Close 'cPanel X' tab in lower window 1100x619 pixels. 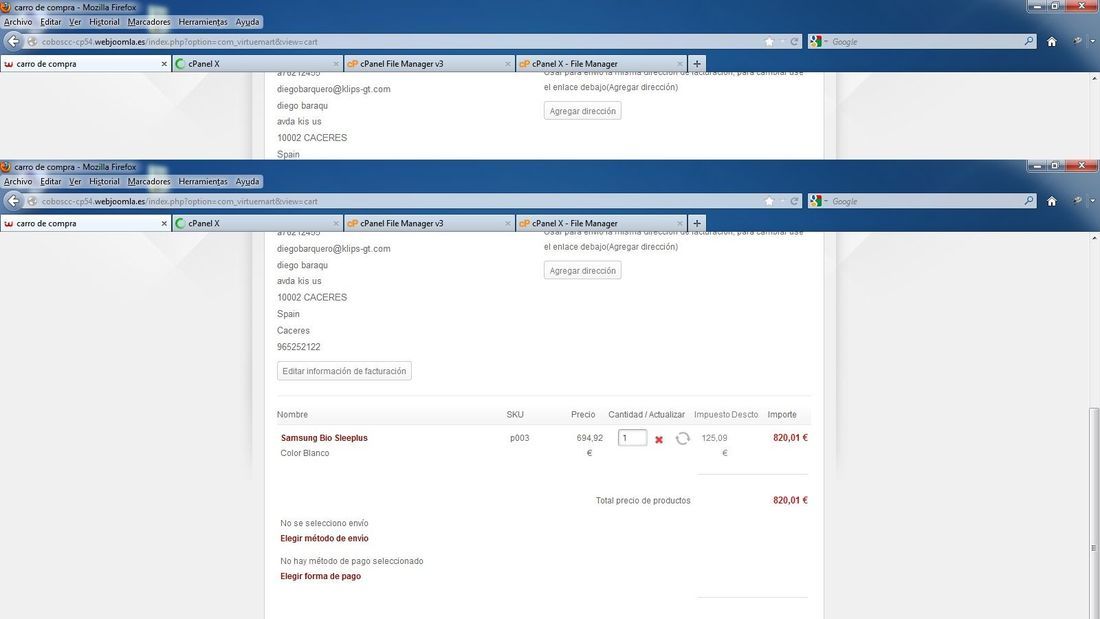[335, 223]
